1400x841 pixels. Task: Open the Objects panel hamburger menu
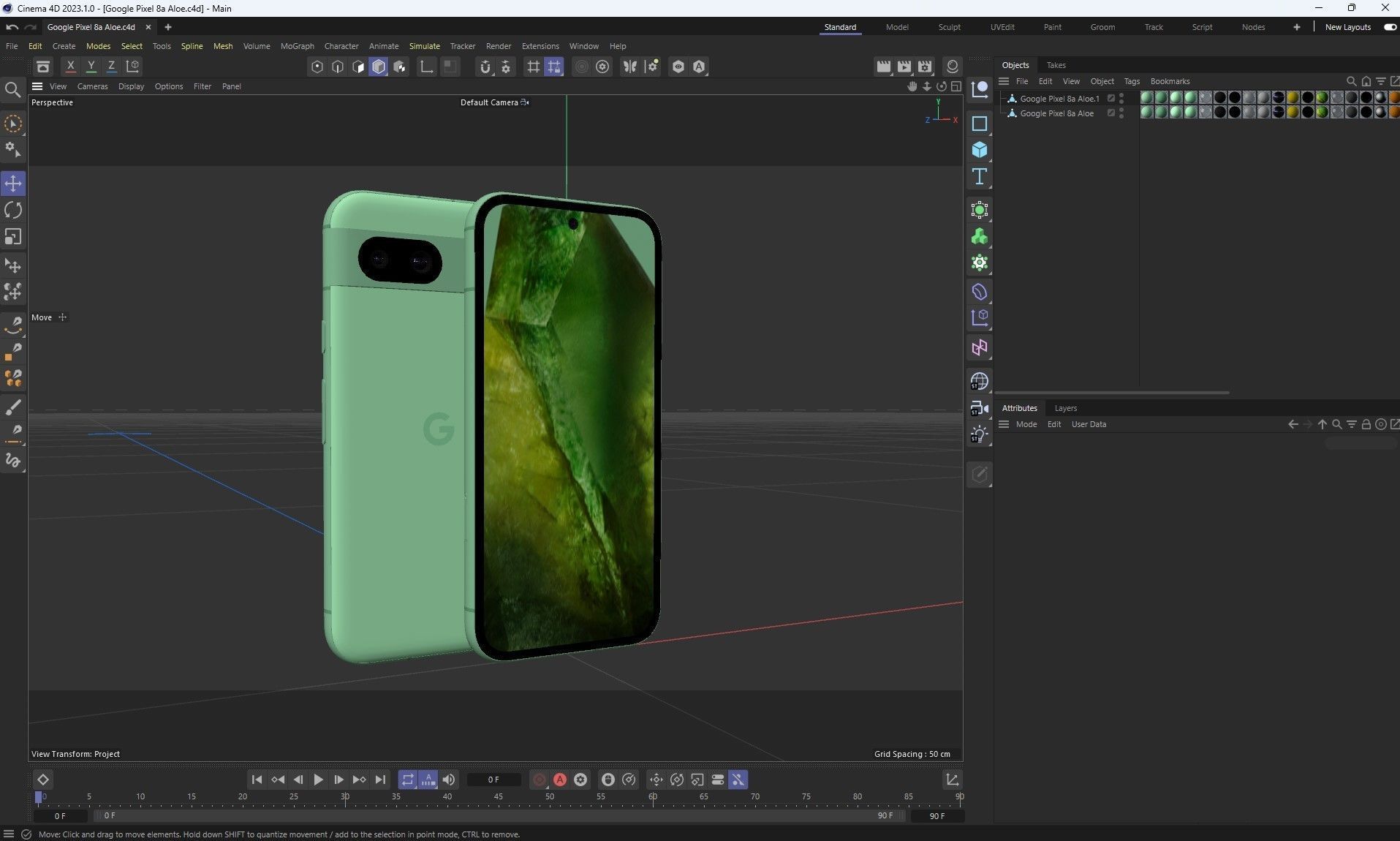[x=1004, y=81]
